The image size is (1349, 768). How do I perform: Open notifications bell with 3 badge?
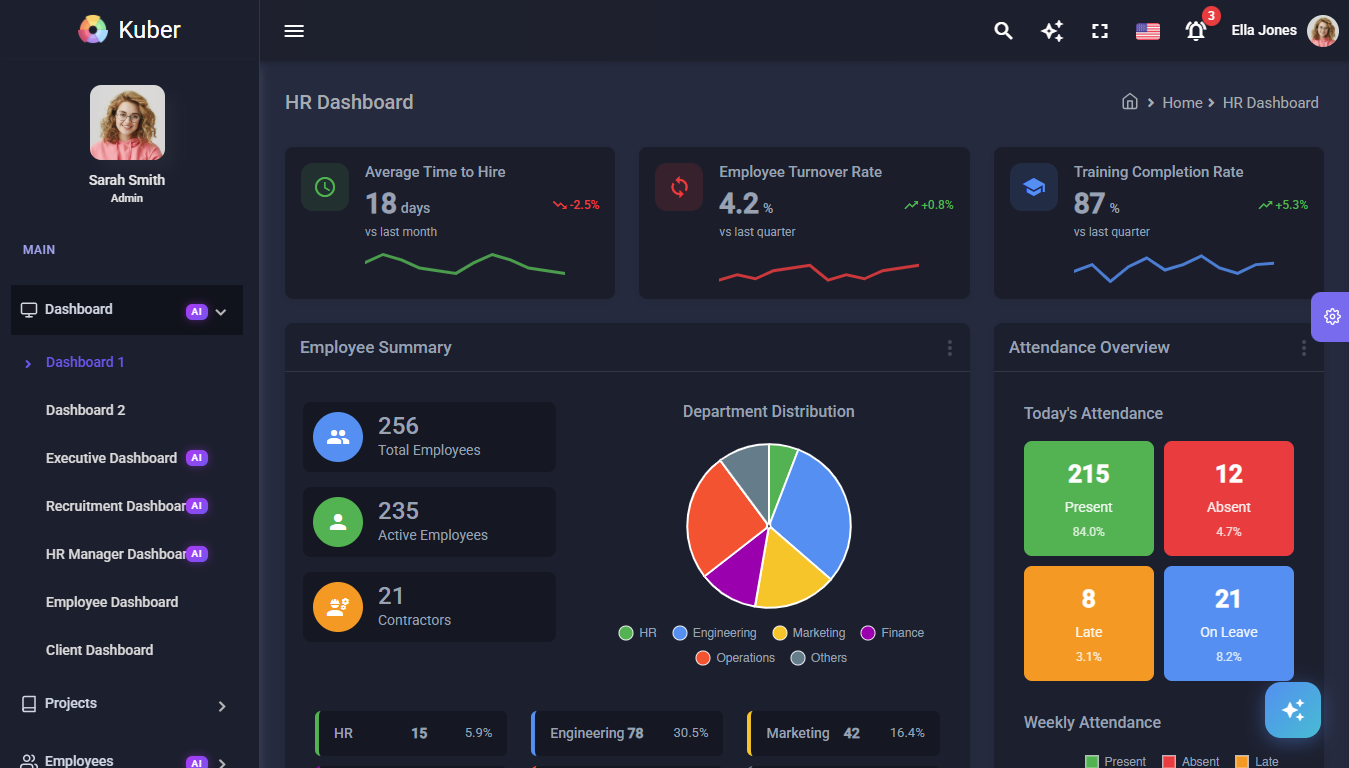point(1196,31)
